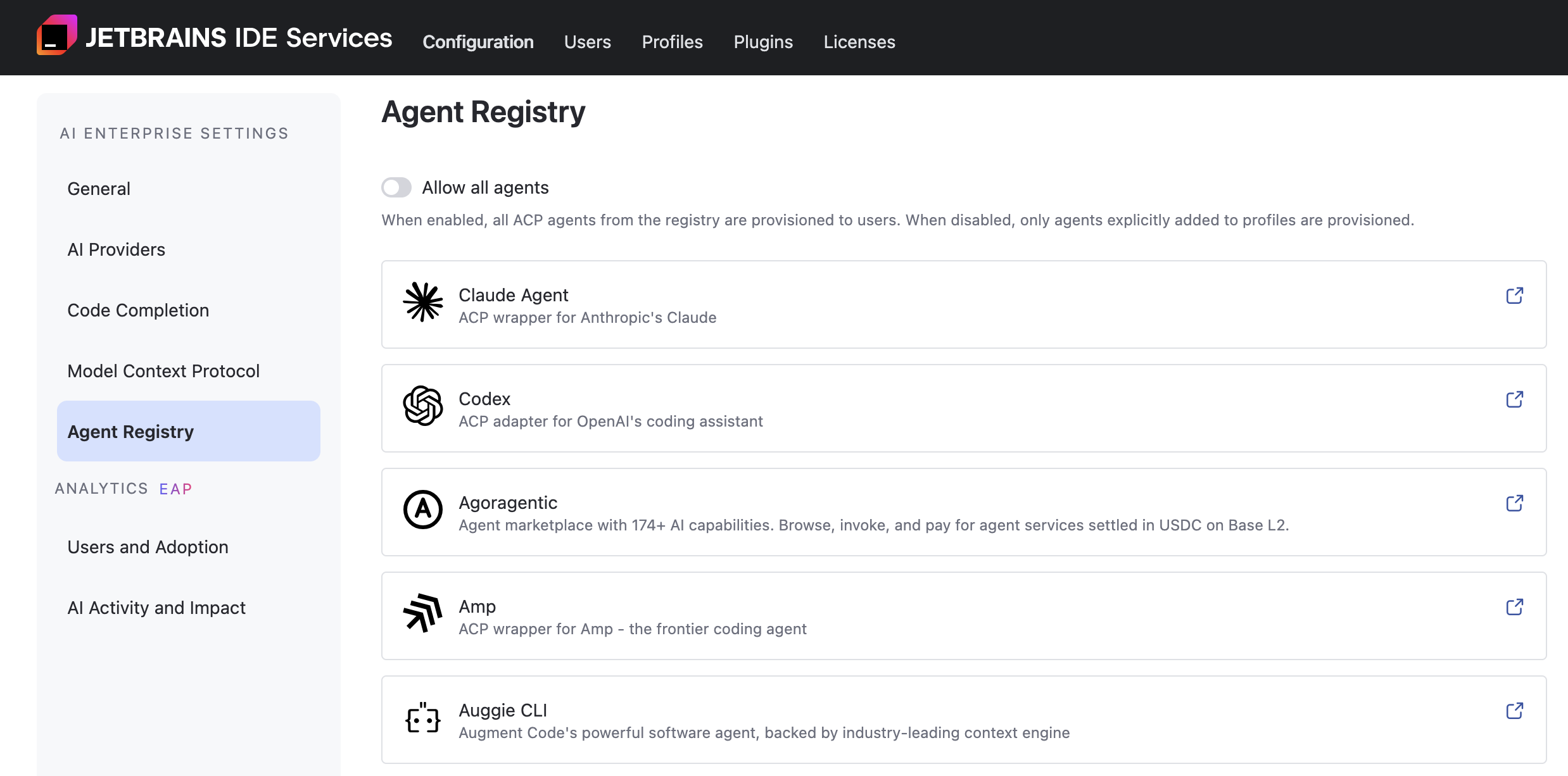
Task: Click the Agoragentic circled A icon
Action: (423, 510)
